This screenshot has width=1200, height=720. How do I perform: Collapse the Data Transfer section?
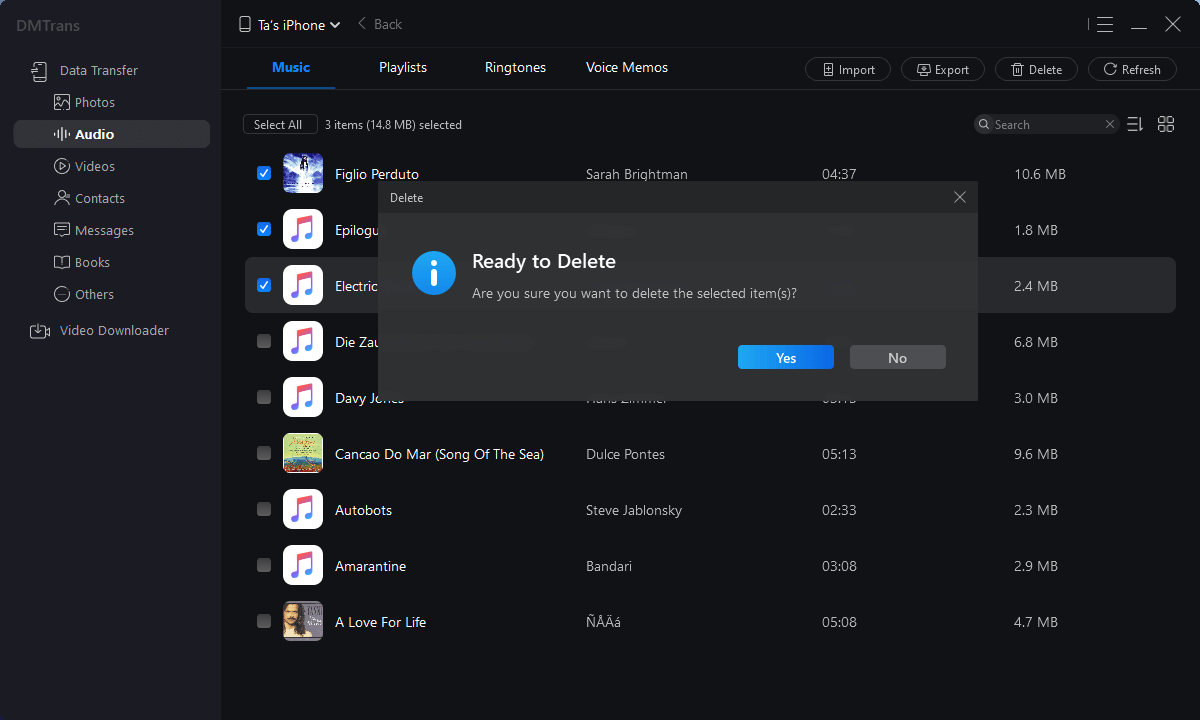(x=98, y=70)
